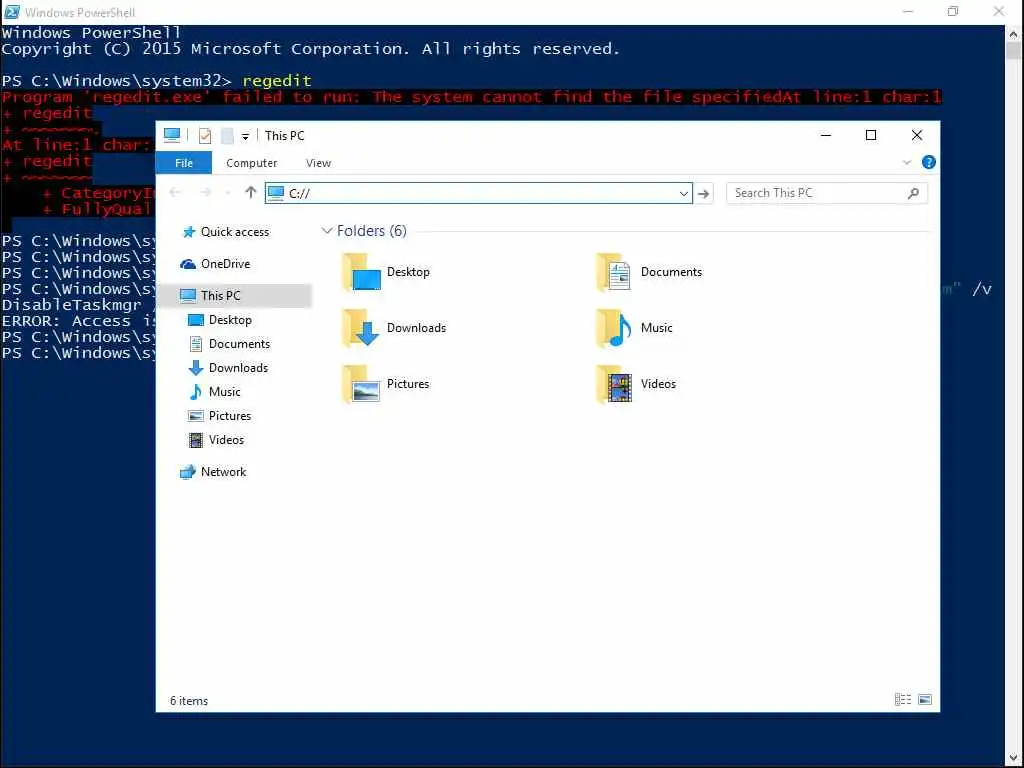Switch to the Computer ribbon tab
This screenshot has height=768, width=1024.
tap(251, 163)
